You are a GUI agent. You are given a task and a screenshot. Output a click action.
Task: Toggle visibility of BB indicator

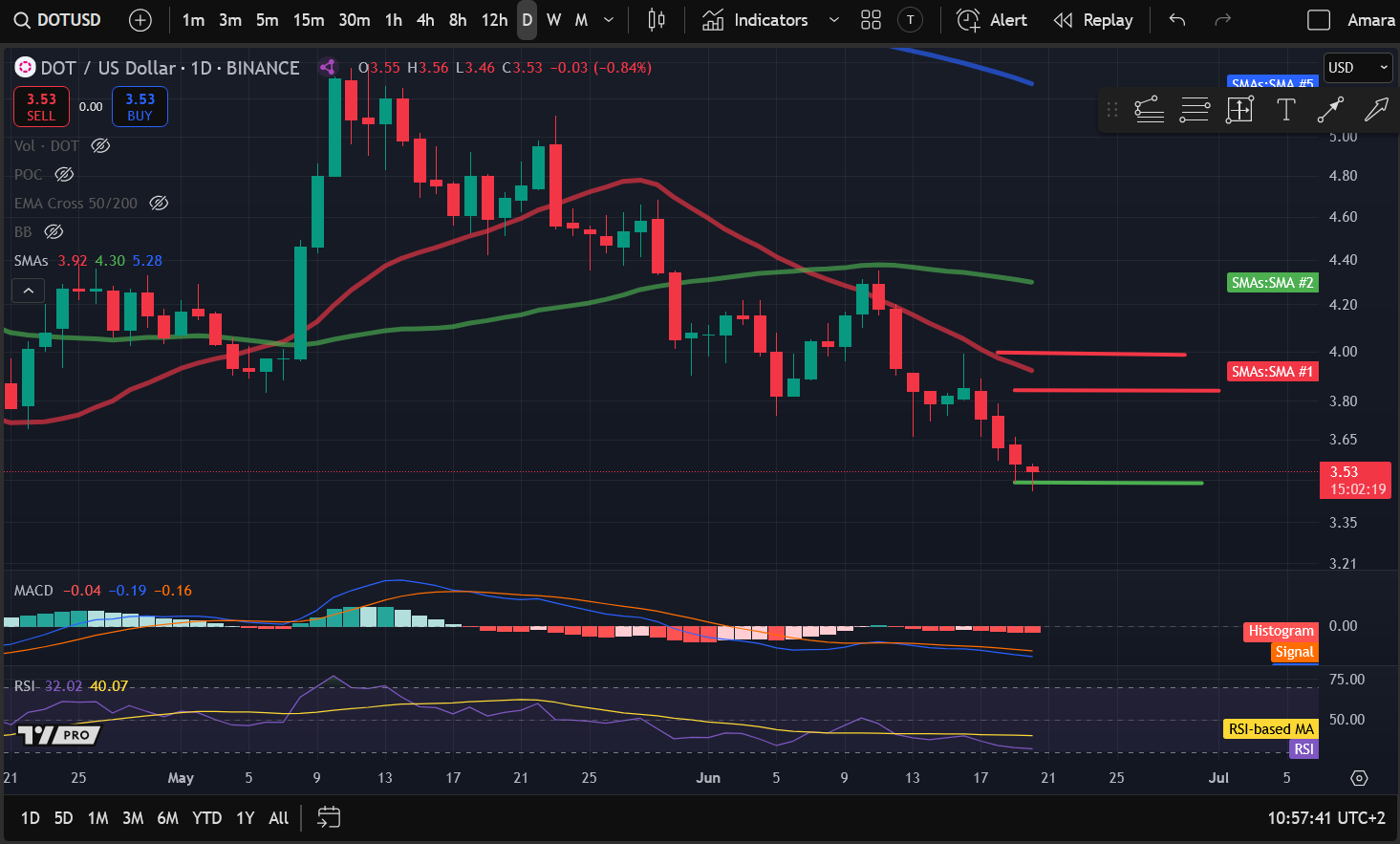[x=54, y=232]
